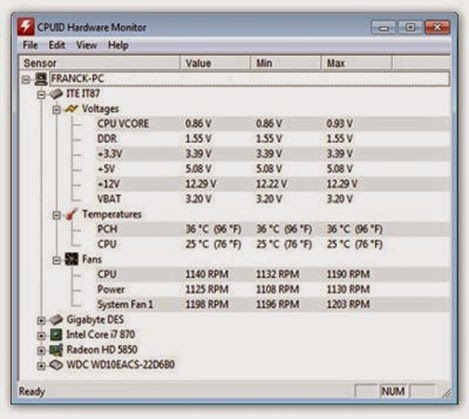The width and height of the screenshot is (469, 419).
Task: Select the VBAT row label
Action: (109, 199)
